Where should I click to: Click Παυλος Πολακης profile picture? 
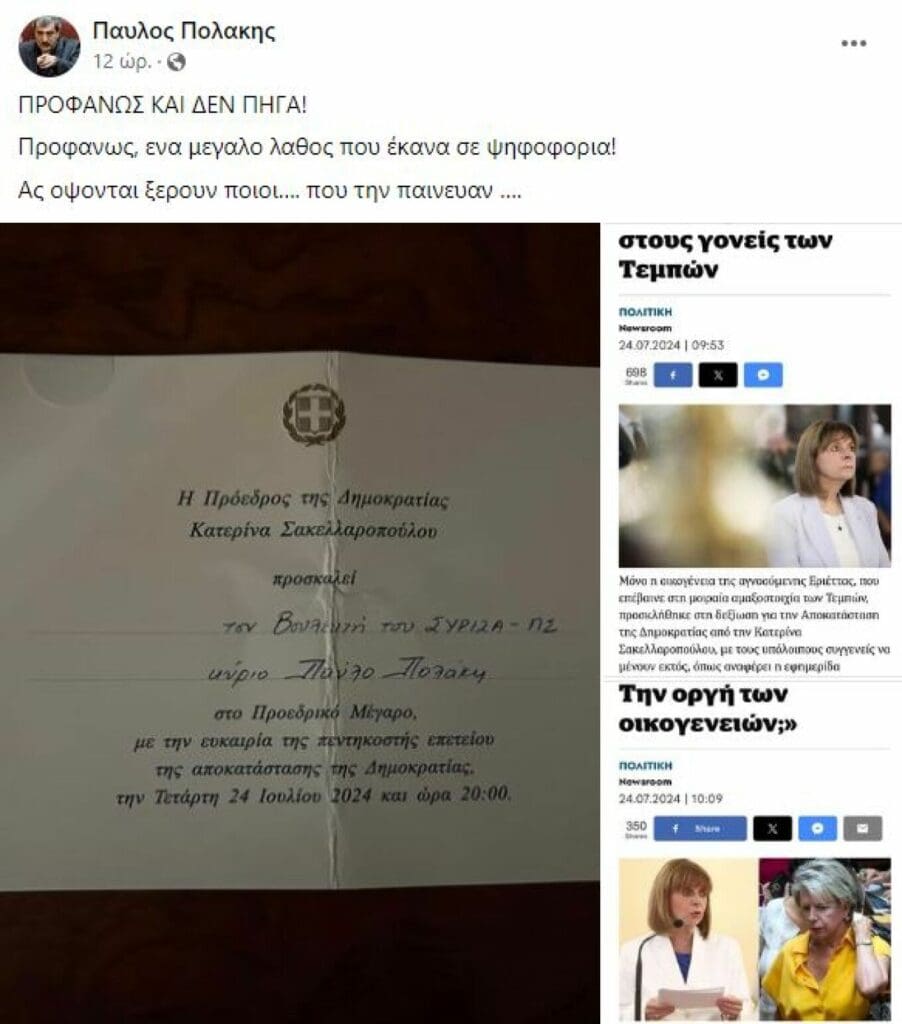point(49,46)
